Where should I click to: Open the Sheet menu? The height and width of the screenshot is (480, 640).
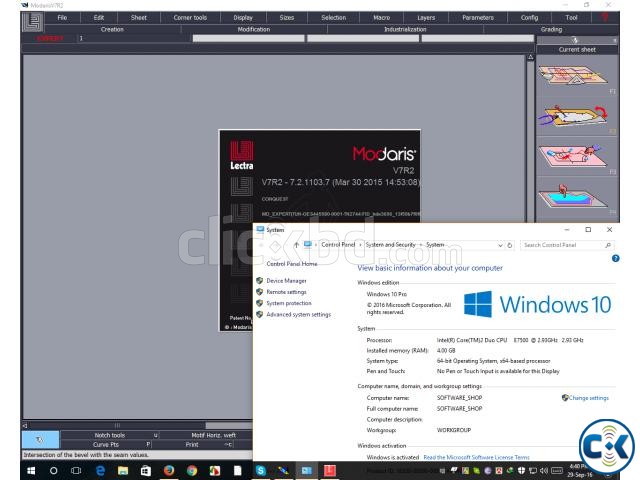139,18
